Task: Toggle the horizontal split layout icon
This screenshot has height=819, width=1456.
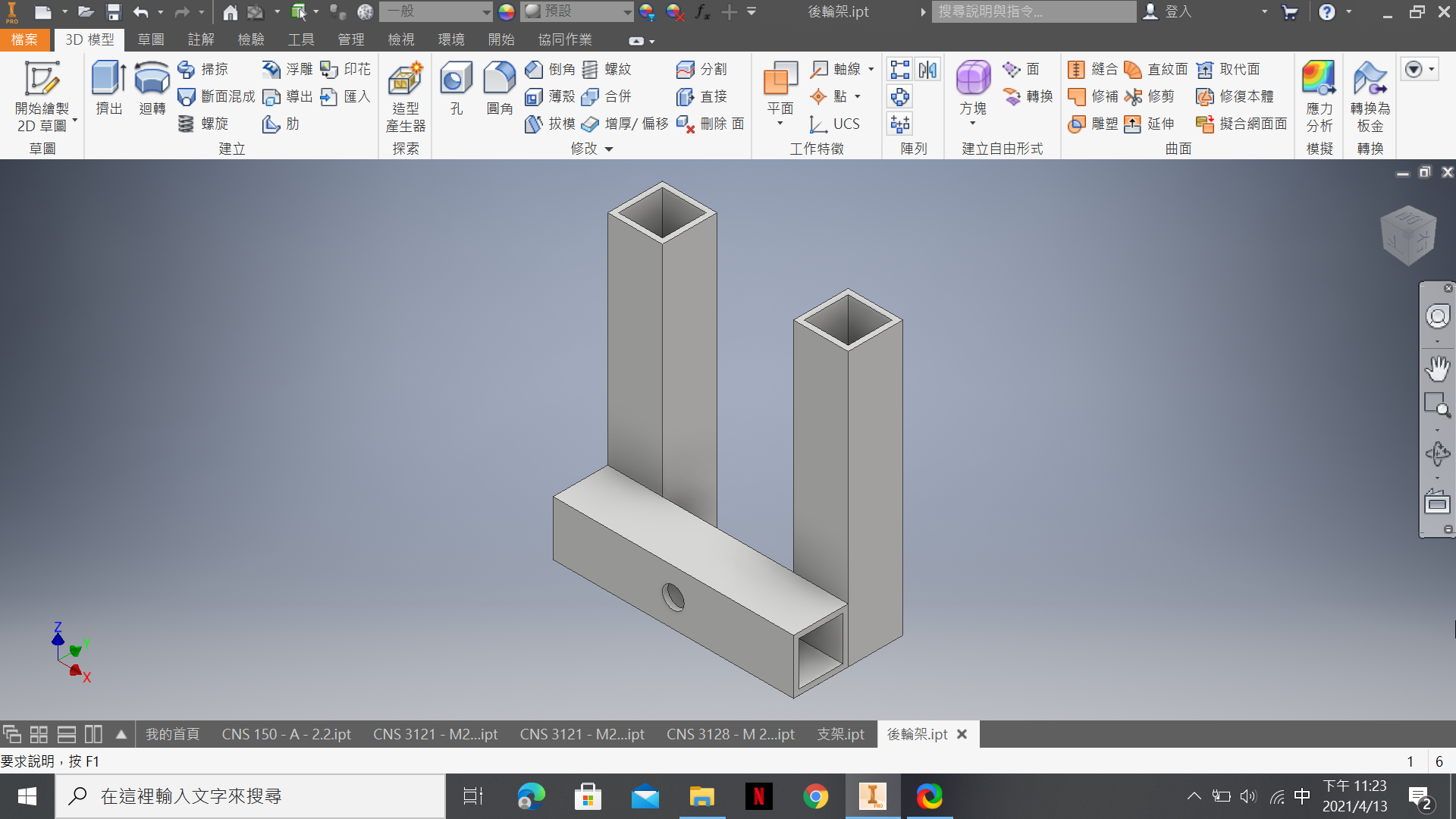Action: point(67,734)
